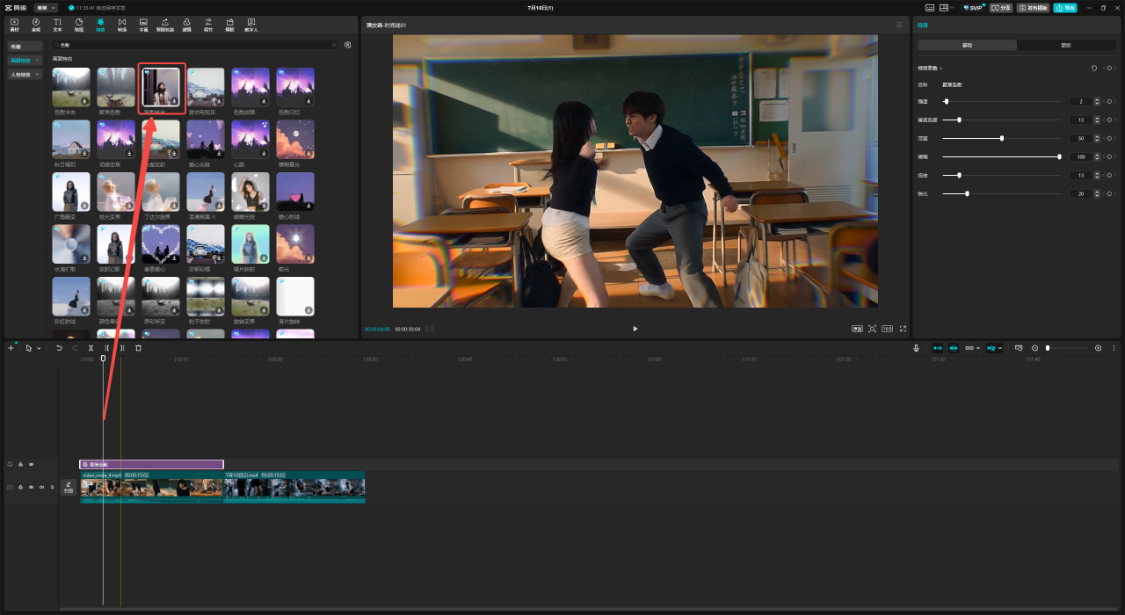Click the redo arrow in the timeline toolbar
Image resolution: width=1125 pixels, height=615 pixels.
(75, 348)
